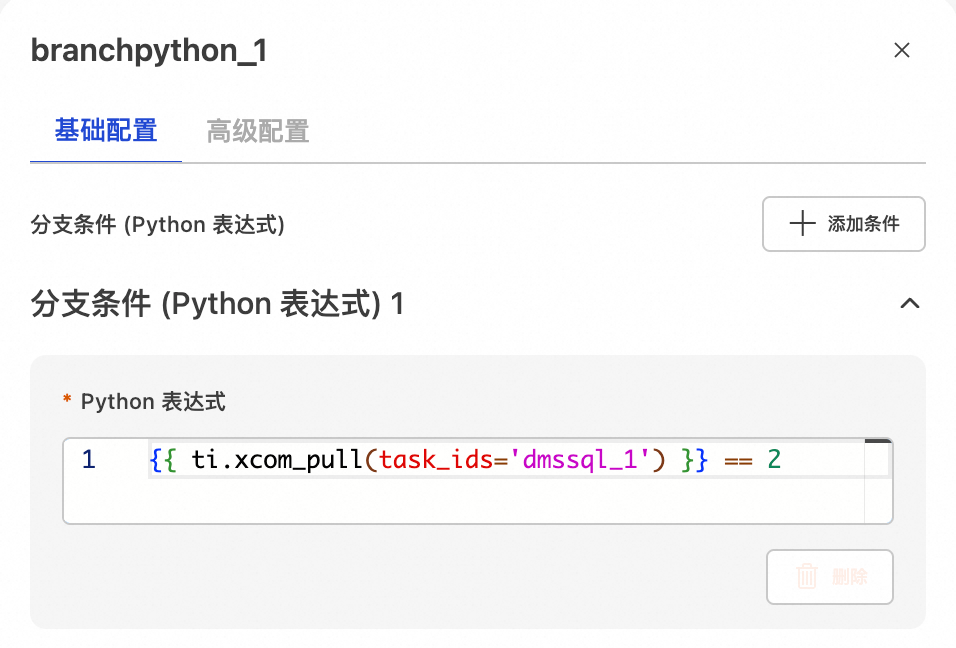Toggle the 分支条件 (Python 表达式) 1 header

pos(218,303)
